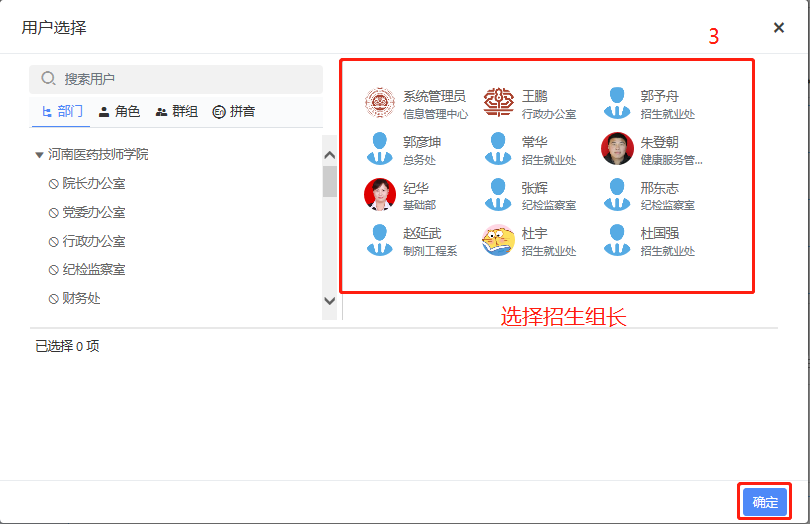Screen dimensions: 810x524
Task: Click the 系统管理员 avatar logo
Action: (380, 103)
